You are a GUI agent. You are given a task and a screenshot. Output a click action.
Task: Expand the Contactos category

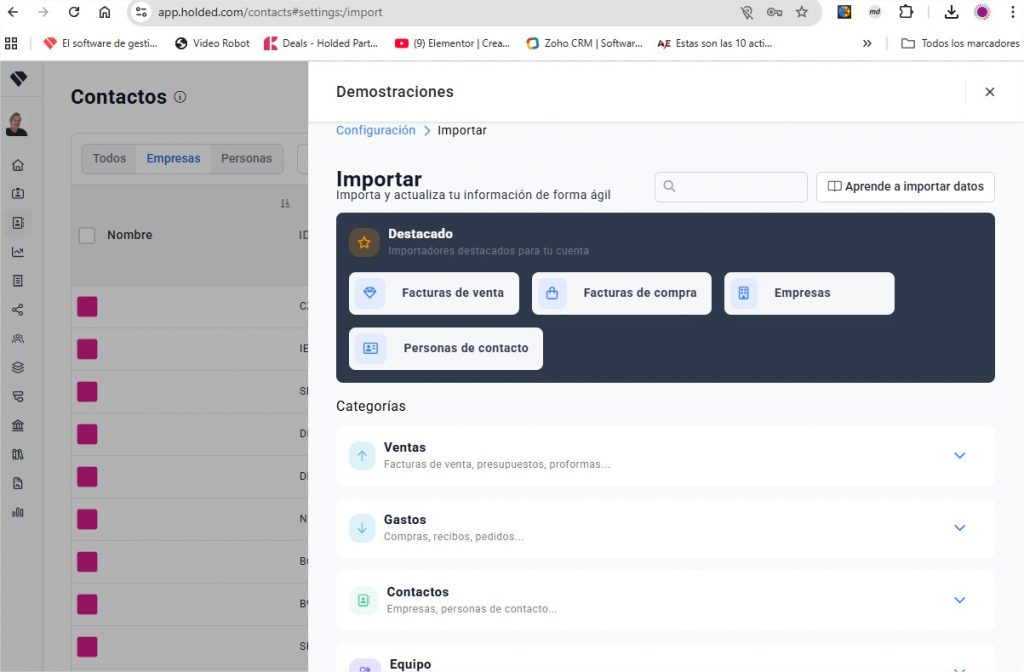(959, 600)
